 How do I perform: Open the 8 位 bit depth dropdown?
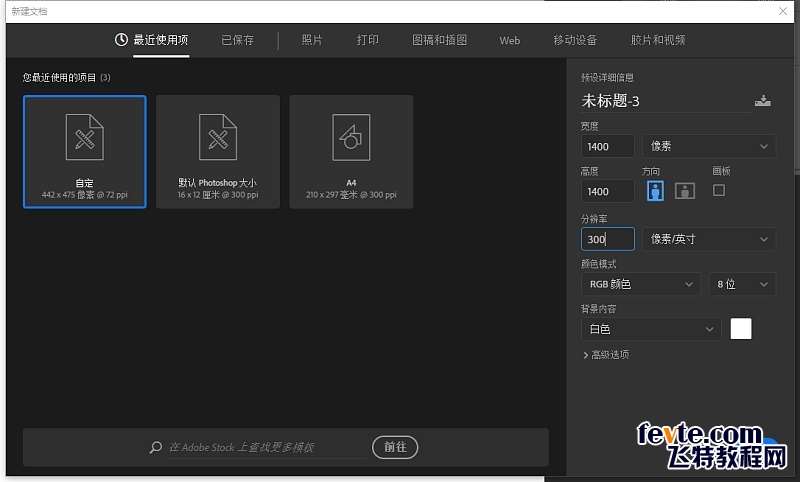pyautogui.click(x=742, y=284)
